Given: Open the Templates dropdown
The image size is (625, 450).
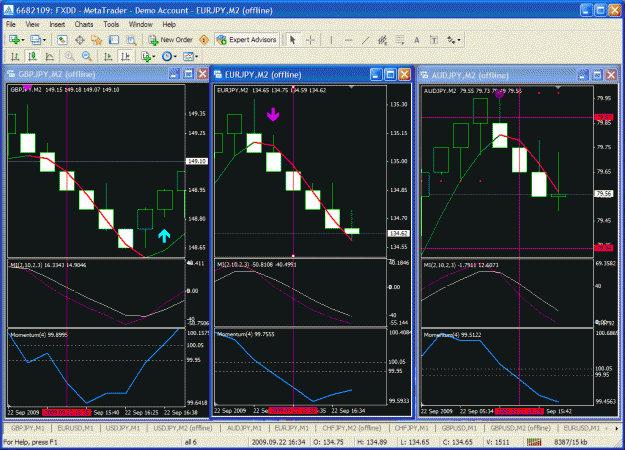Looking at the screenshot, I should tap(191, 57).
